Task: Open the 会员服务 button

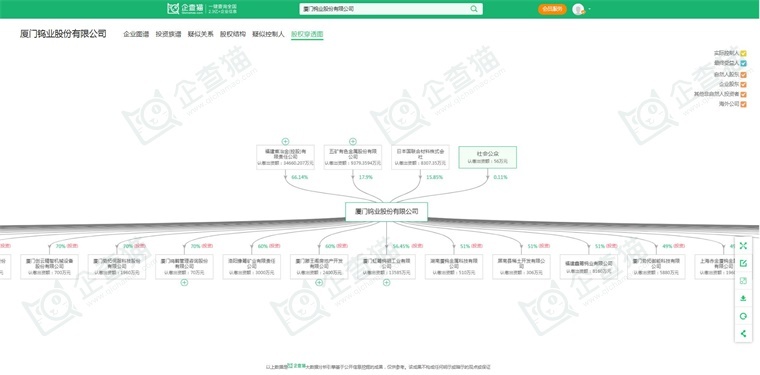Action: click(x=552, y=9)
